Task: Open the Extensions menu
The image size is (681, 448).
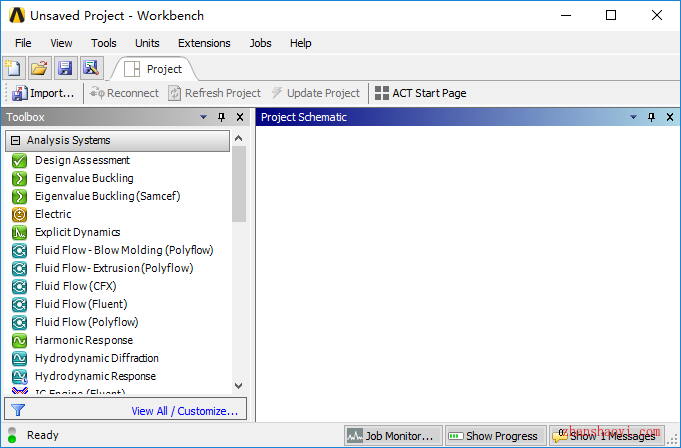Action: 204,43
